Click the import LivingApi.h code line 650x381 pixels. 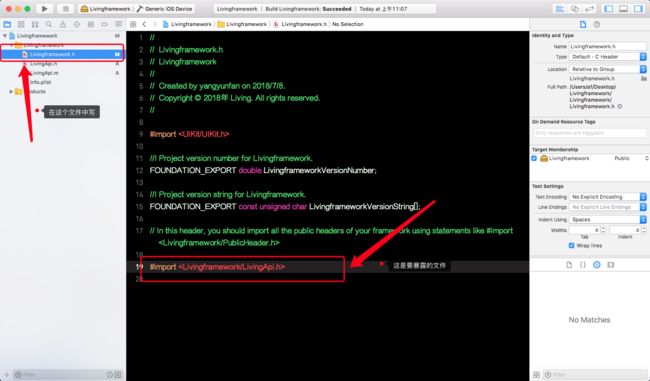coord(217,267)
